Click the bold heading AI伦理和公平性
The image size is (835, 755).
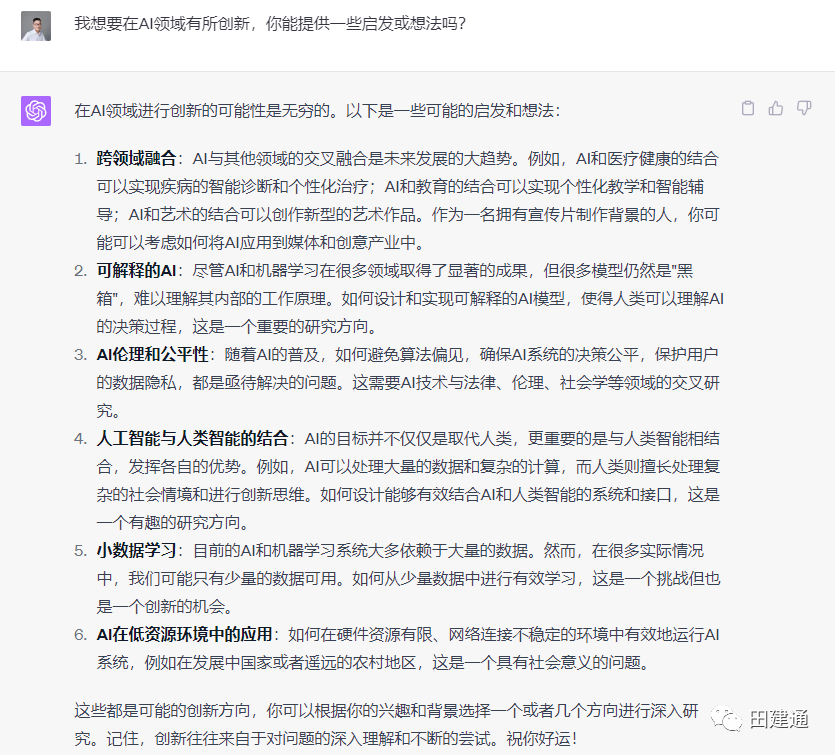(152, 354)
